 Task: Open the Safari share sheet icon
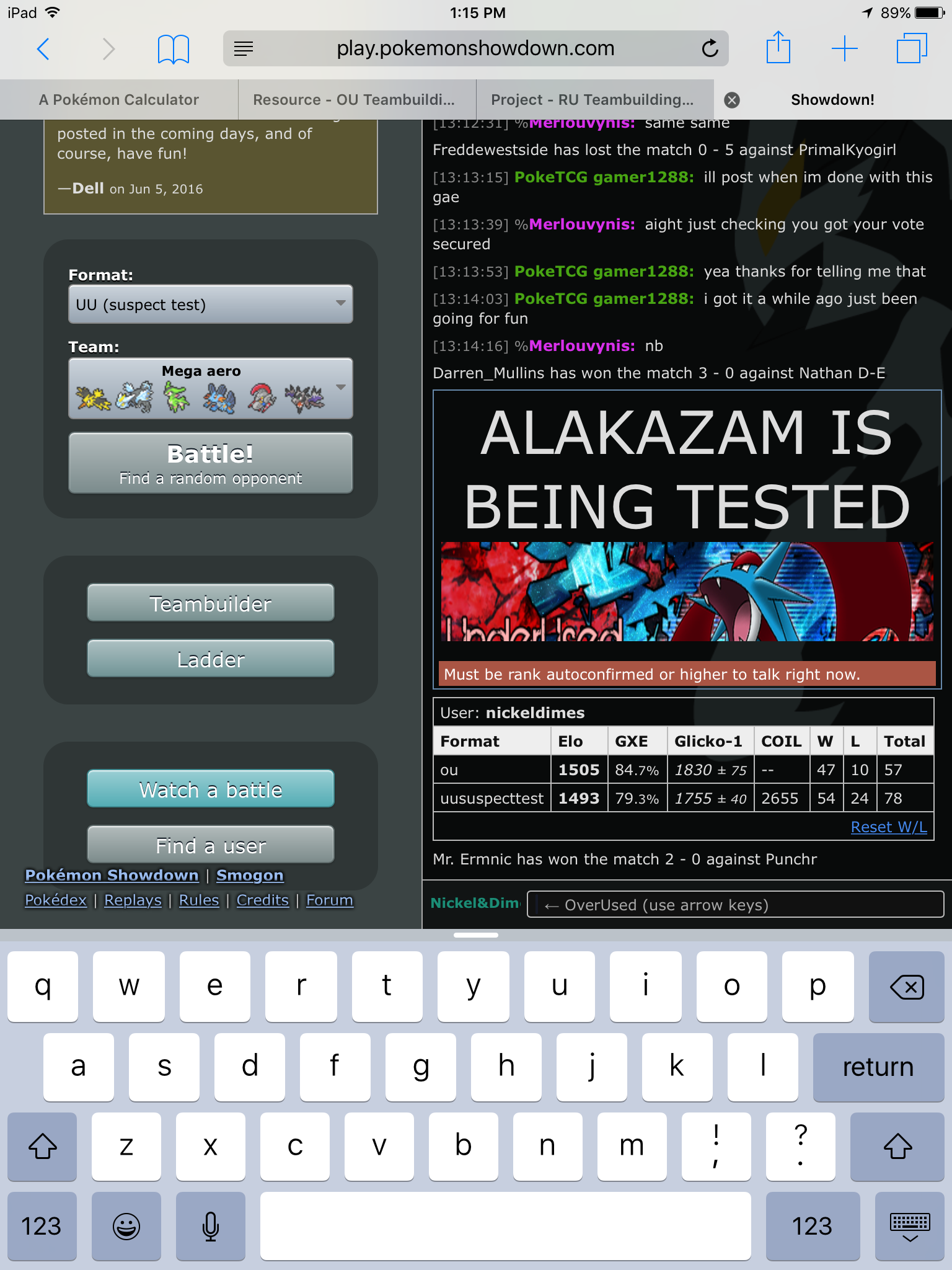[x=778, y=47]
